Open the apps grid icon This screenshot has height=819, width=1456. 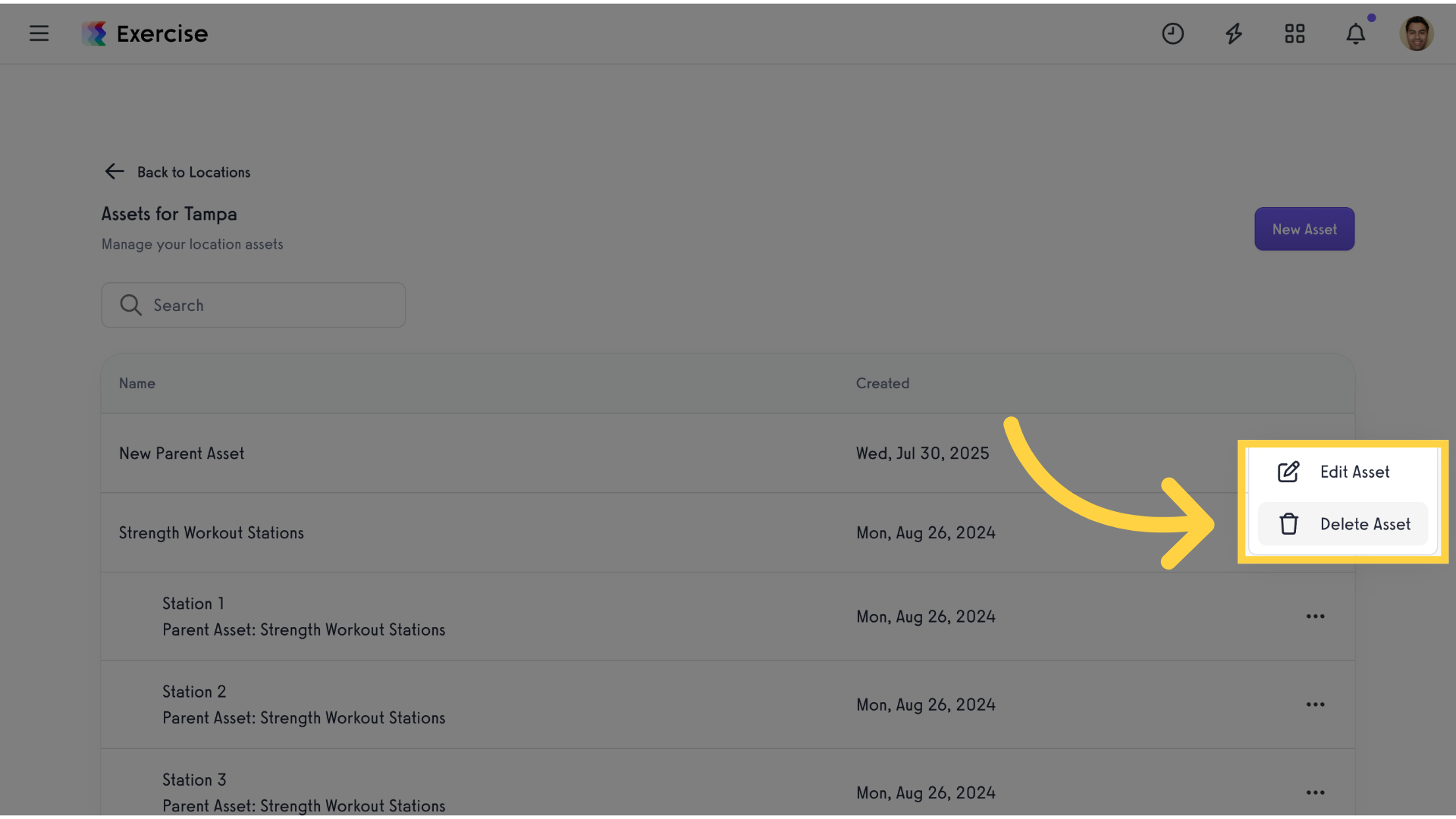(x=1294, y=33)
